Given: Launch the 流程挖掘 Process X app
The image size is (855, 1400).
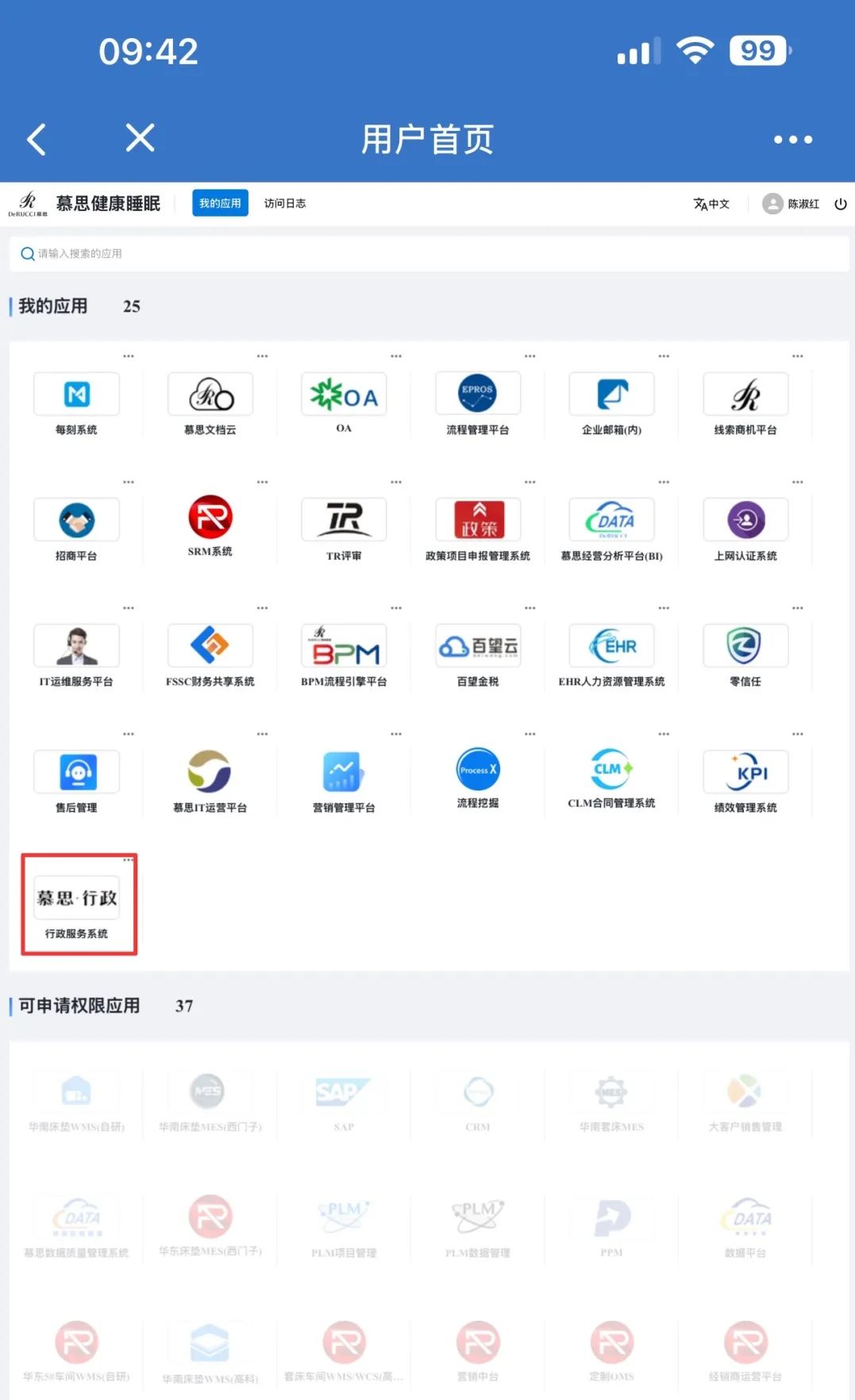Looking at the screenshot, I should 478,770.
